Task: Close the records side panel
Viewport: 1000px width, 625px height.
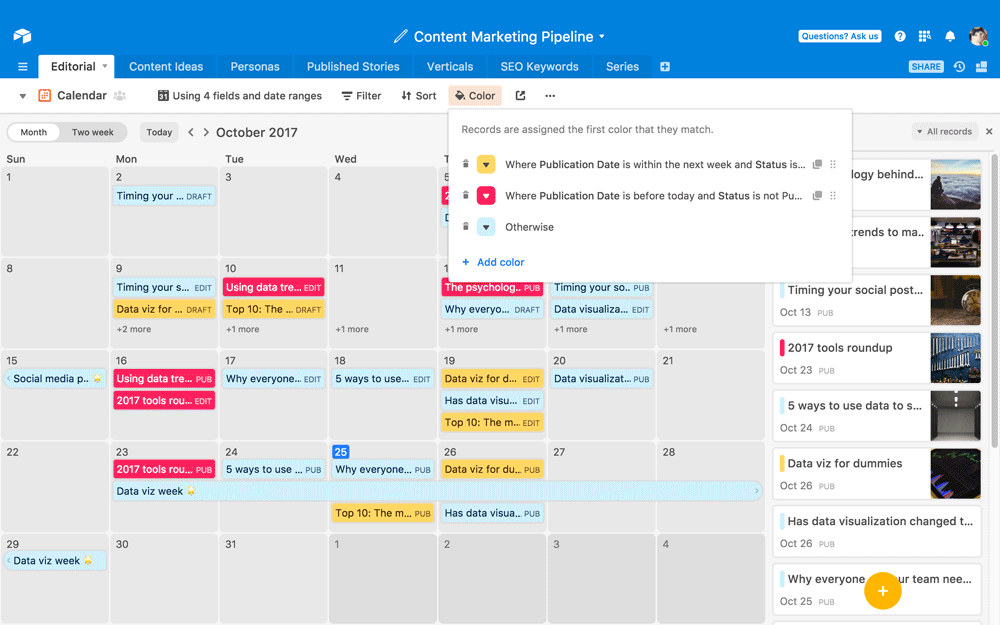Action: (x=989, y=131)
